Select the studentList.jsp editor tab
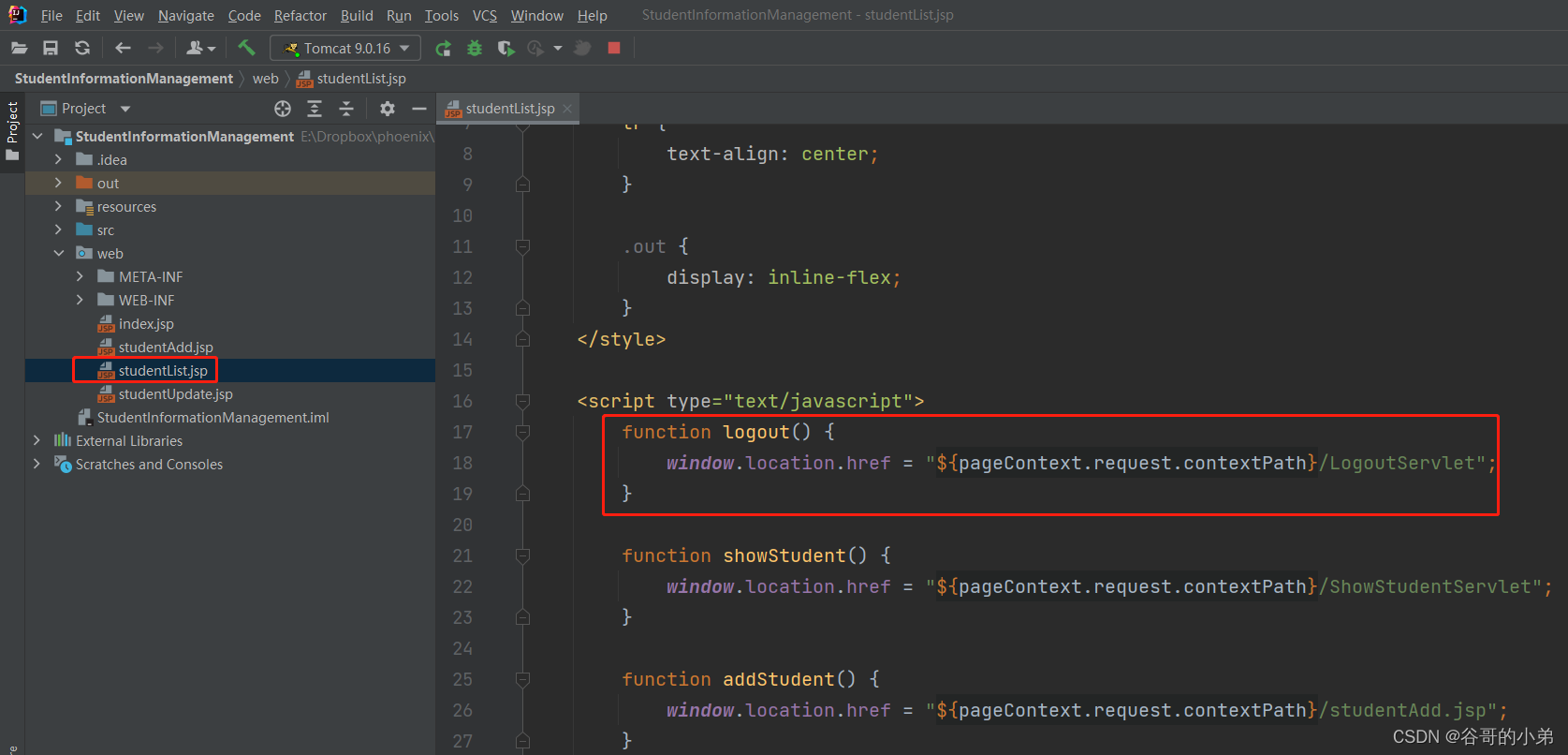The image size is (1568, 755). pos(510,109)
